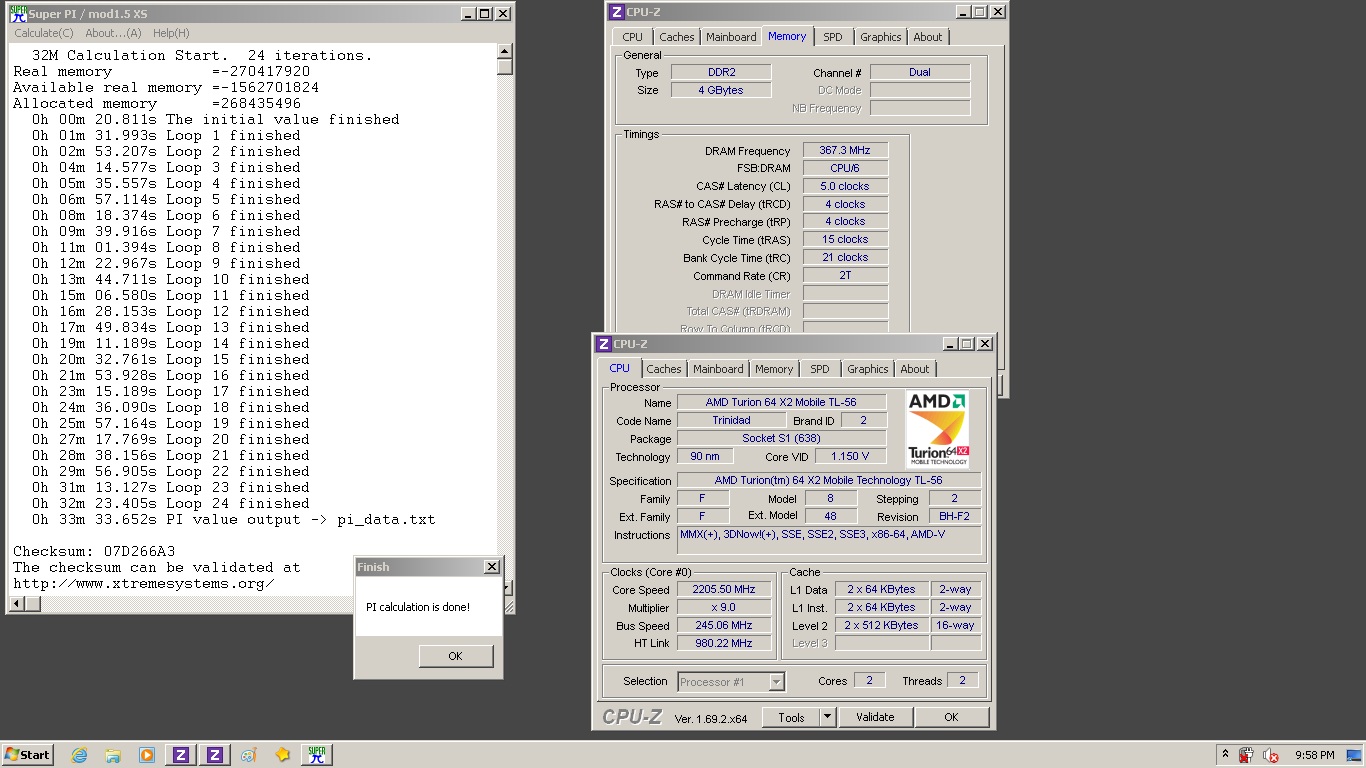Switch to SPD tab in front CPU-Z
Image resolution: width=1366 pixels, height=768 pixels.
tap(820, 369)
